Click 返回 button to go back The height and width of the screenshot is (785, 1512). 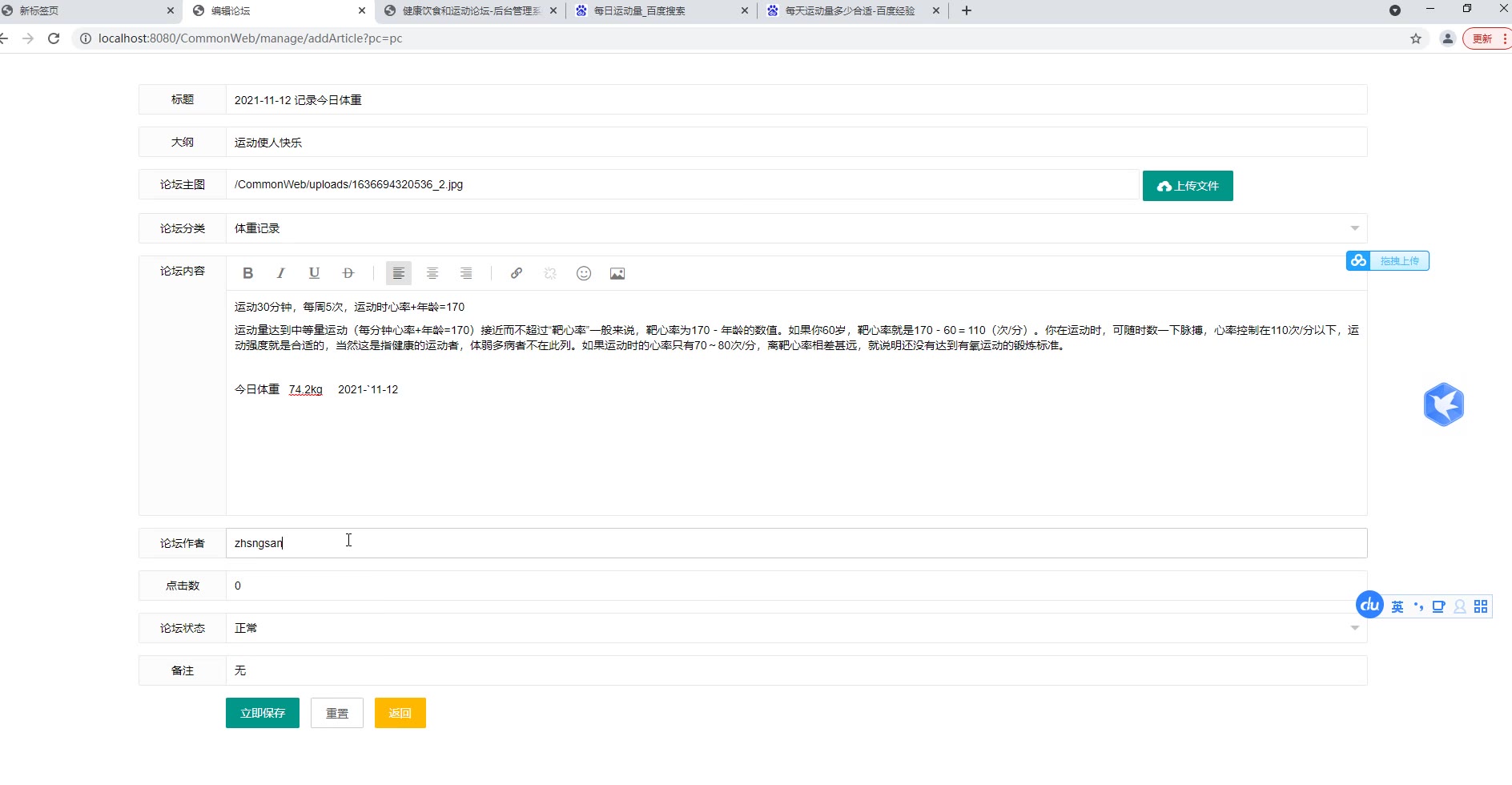pos(400,713)
